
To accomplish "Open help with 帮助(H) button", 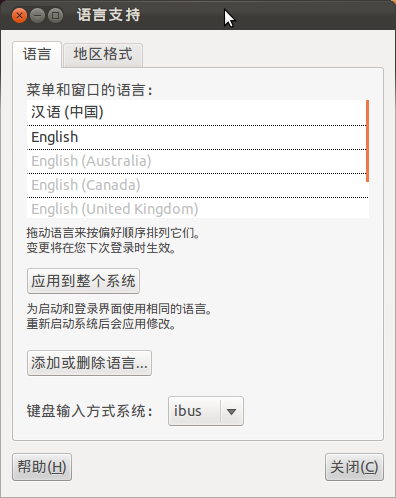I will coord(42,467).
